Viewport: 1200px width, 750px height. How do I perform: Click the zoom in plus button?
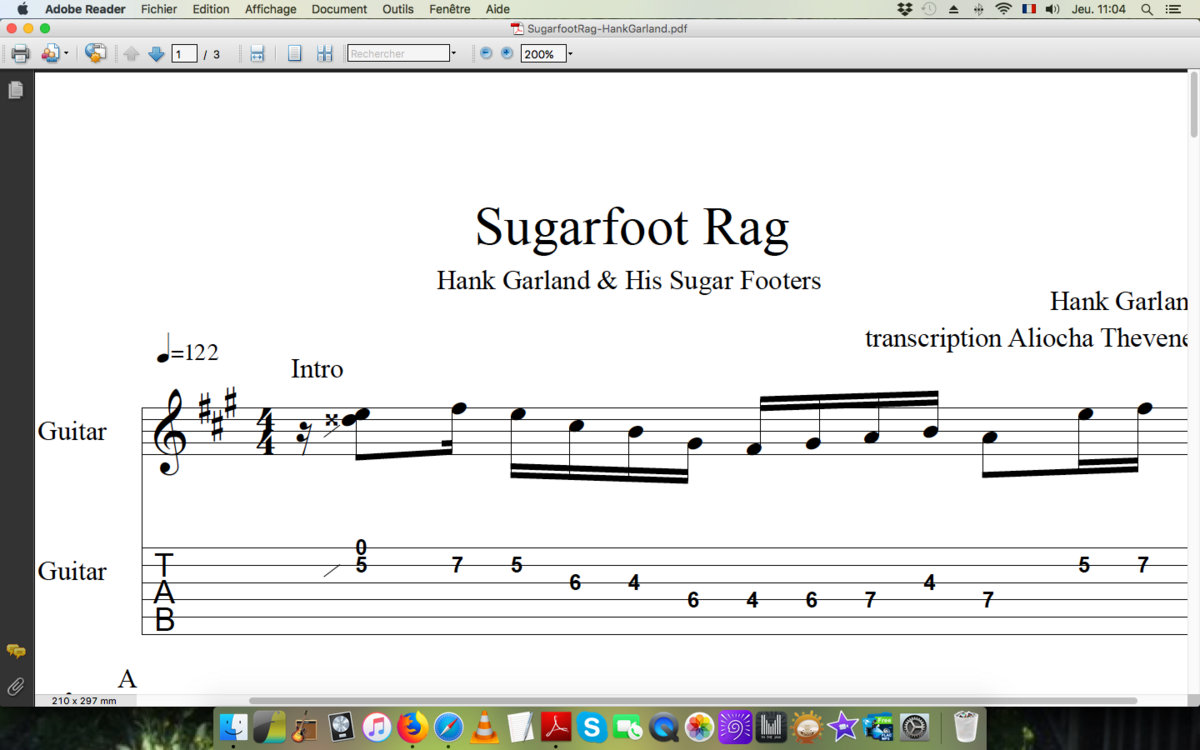(507, 53)
